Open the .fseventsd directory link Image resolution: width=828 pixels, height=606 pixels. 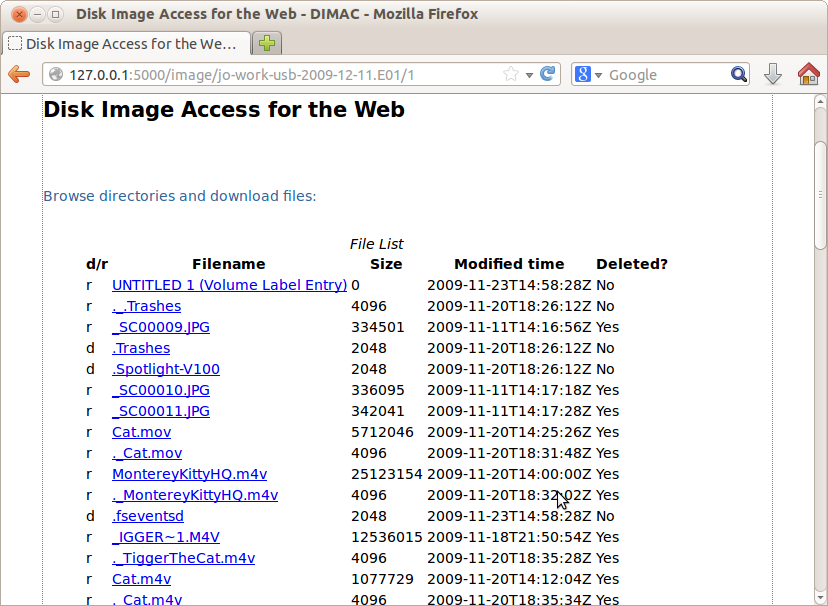(148, 516)
